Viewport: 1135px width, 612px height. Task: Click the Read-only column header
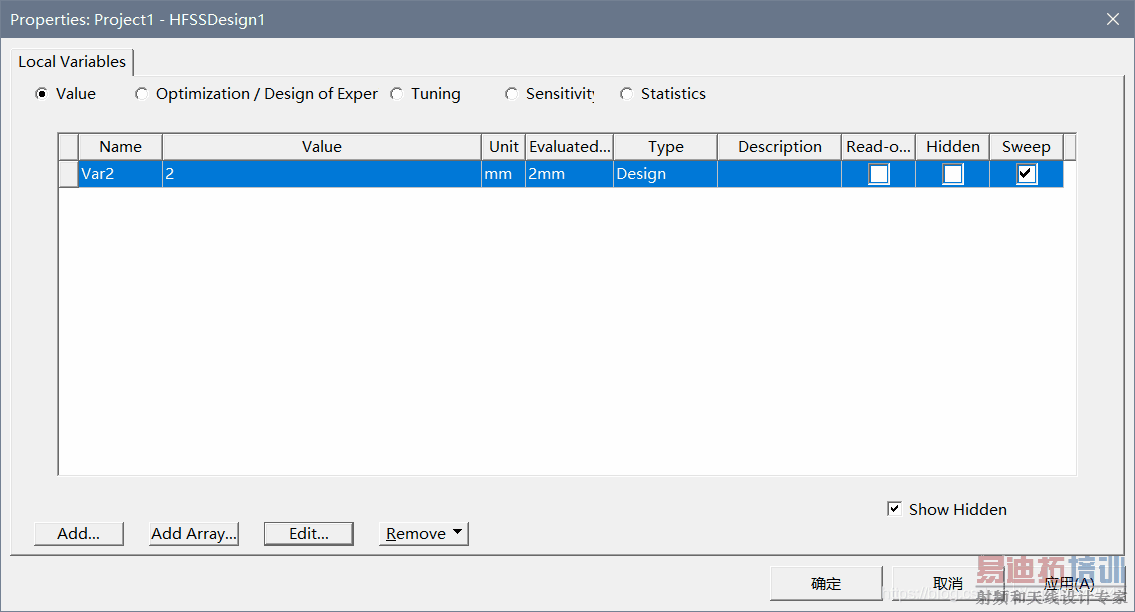[879, 147]
